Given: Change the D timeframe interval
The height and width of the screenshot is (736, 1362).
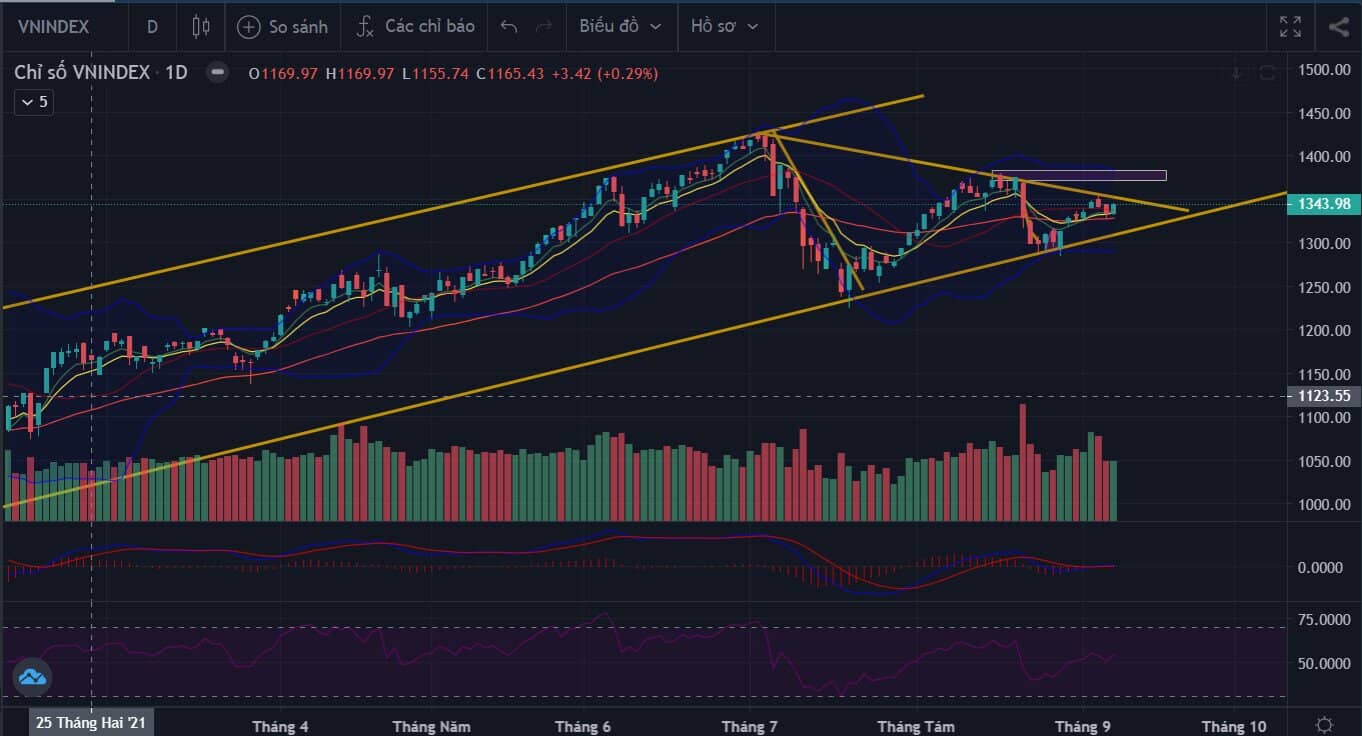Looking at the screenshot, I should (x=152, y=27).
